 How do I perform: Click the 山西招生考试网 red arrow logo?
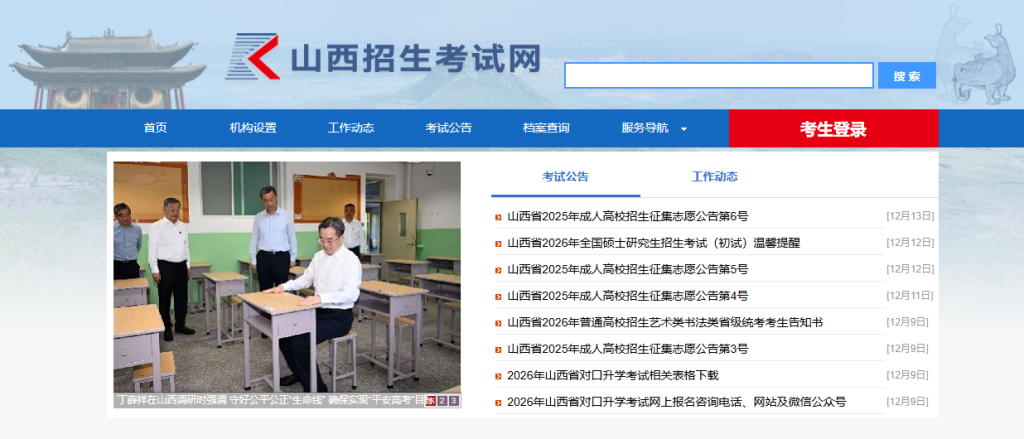pyautogui.click(x=253, y=56)
